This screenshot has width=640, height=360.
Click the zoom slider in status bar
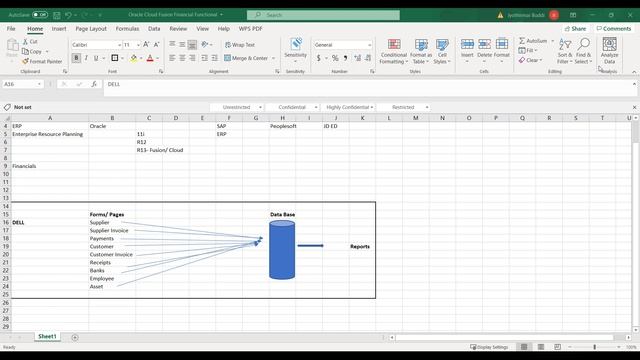595,347
